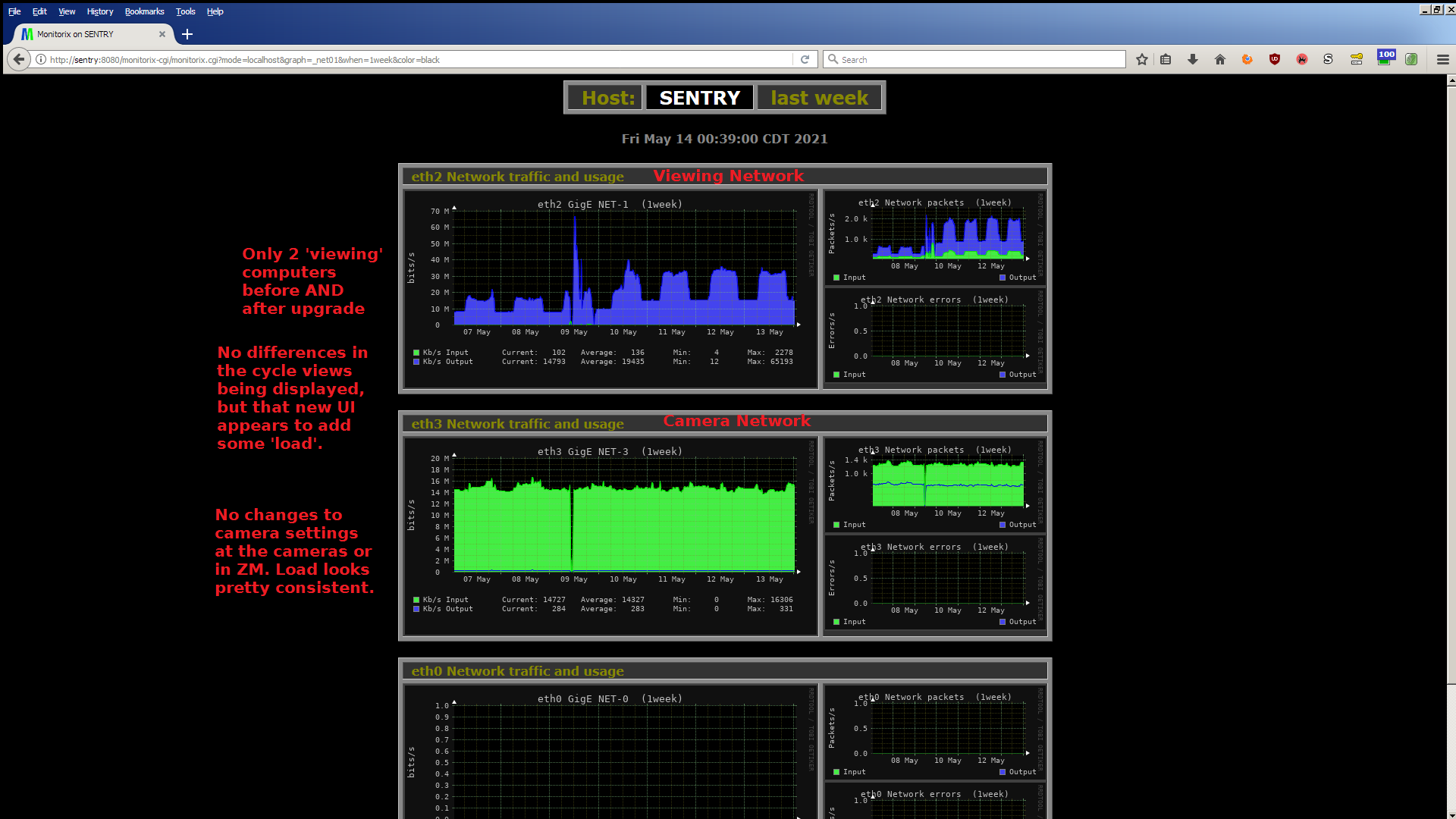Open the yellow key password icon
Viewport: 1456px width, 819px height.
pos(1357,59)
